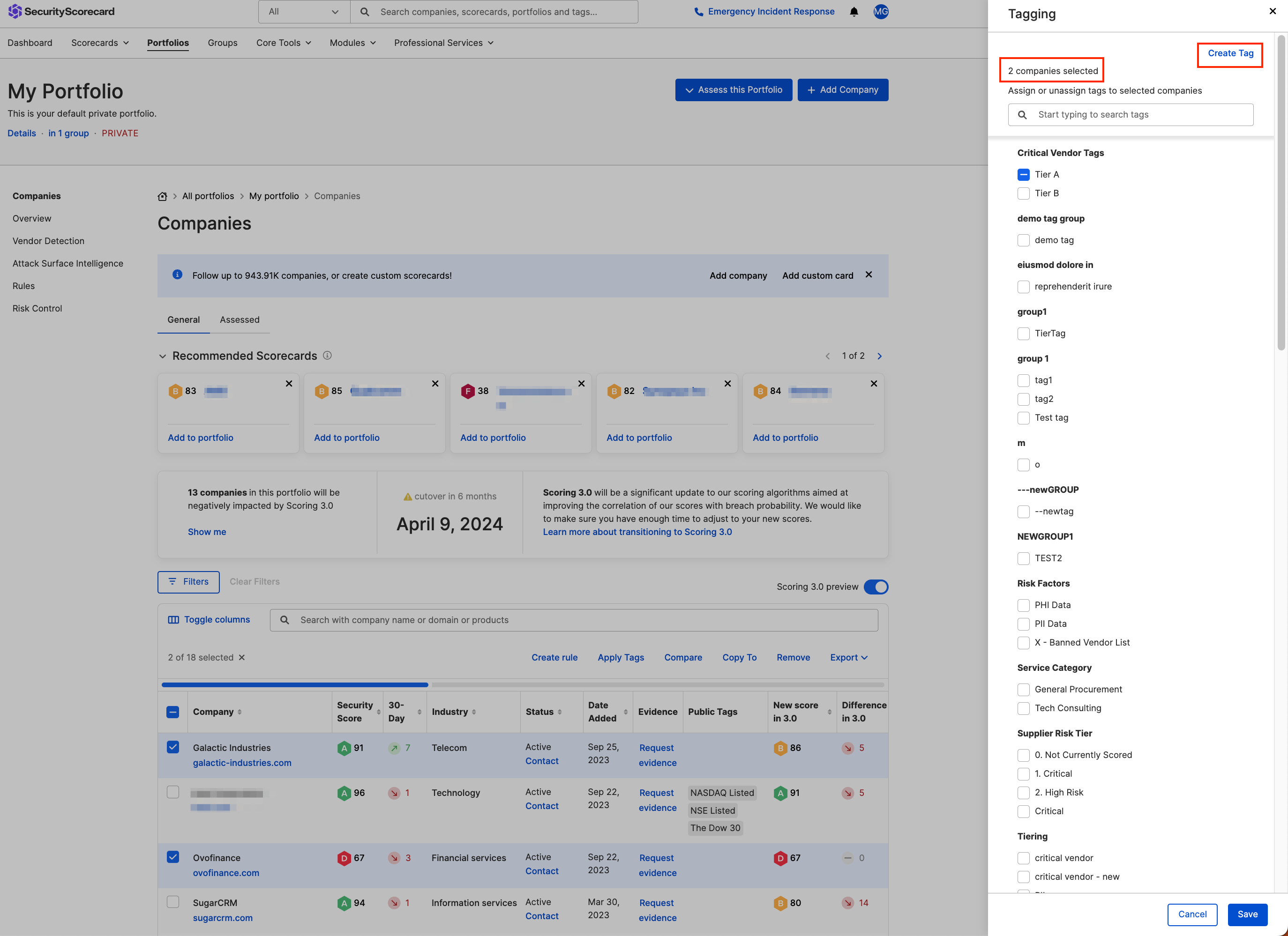Dismiss the follow-up info banner

click(869, 275)
